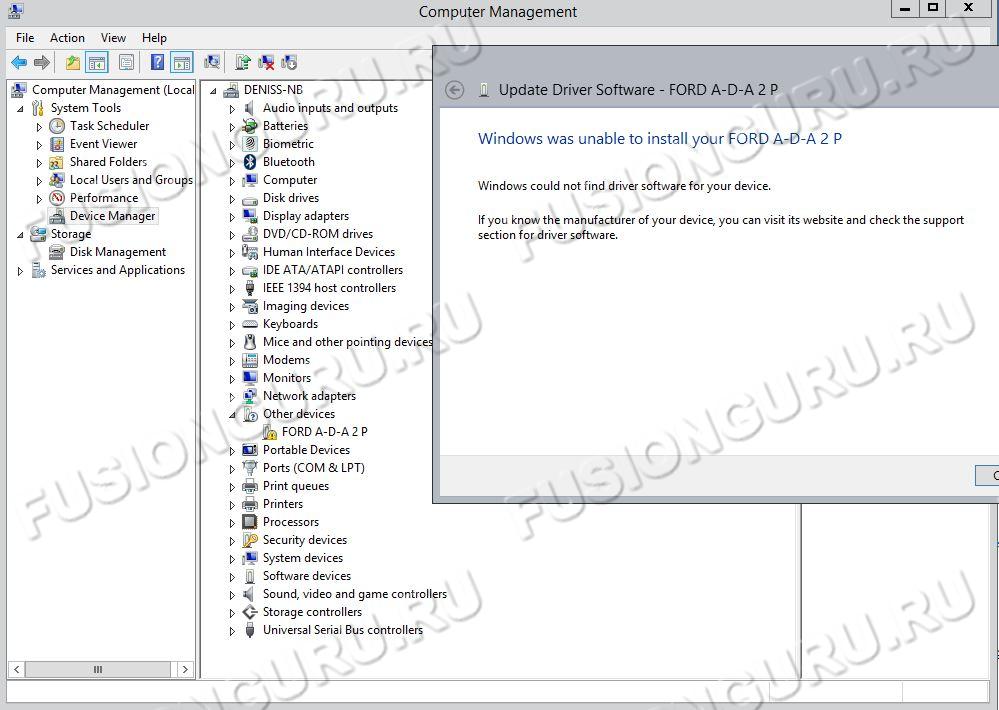
Task: Select the Monitors label
Action: pos(287,378)
